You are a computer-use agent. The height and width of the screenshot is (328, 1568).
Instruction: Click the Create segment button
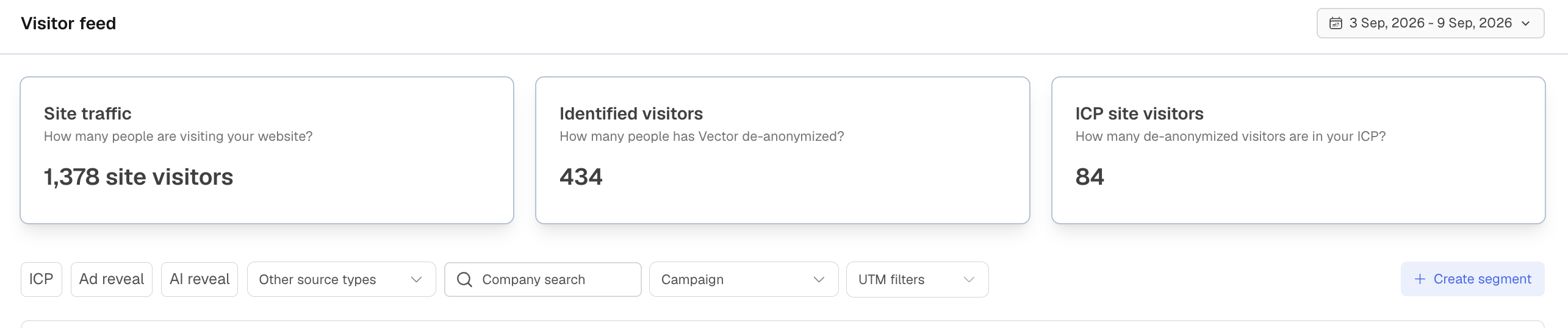point(1472,279)
